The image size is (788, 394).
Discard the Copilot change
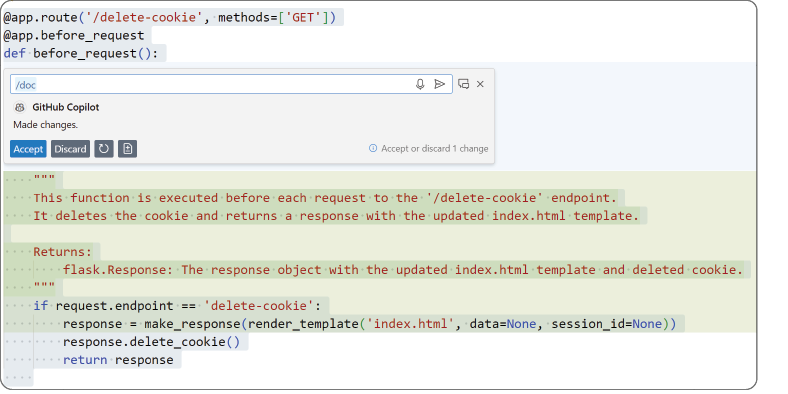pyautogui.click(x=70, y=149)
